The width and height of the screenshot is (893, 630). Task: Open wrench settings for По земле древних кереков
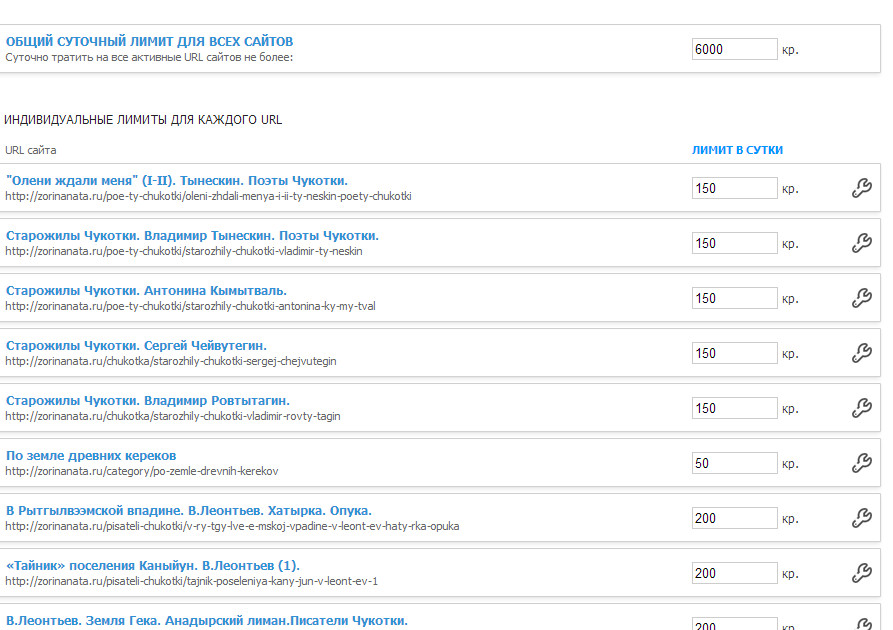click(x=862, y=463)
